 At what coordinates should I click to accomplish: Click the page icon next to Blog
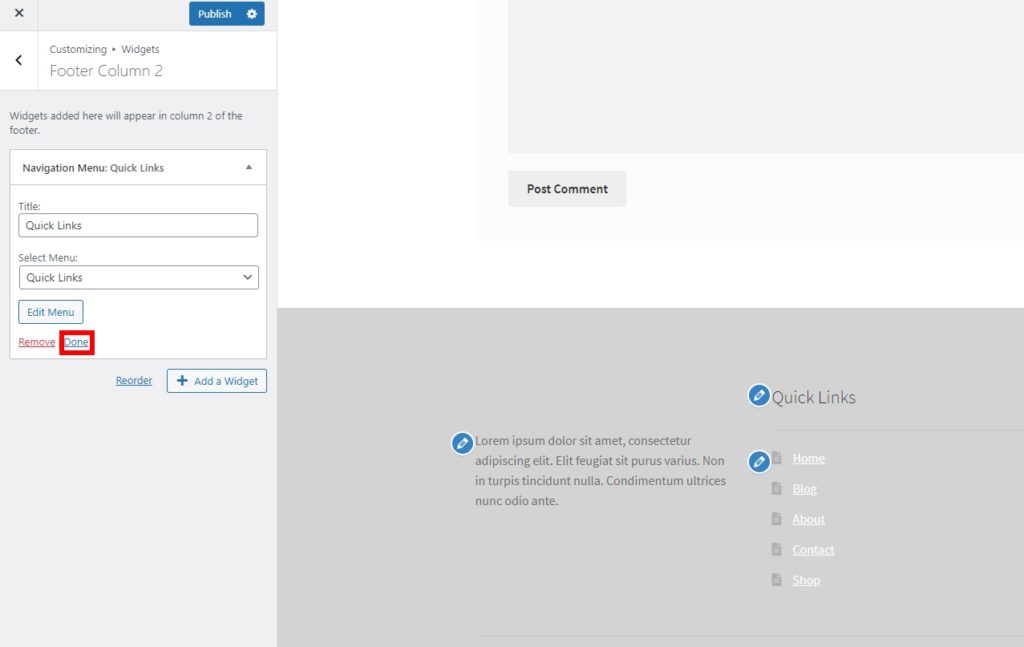tap(776, 488)
